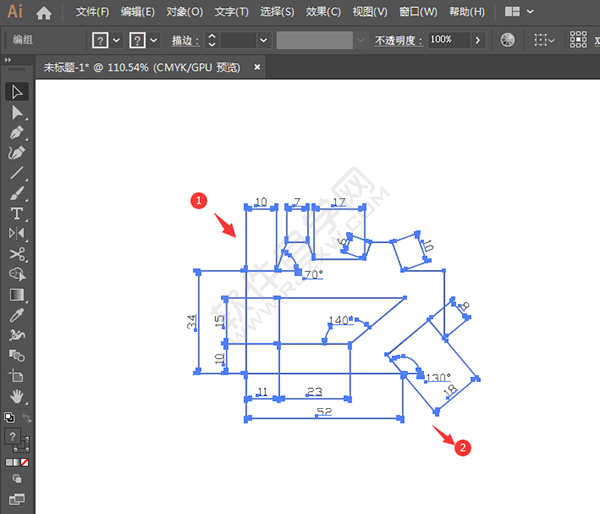Select the Eyedropper tool
Image resolution: width=600 pixels, height=514 pixels.
click(17, 315)
